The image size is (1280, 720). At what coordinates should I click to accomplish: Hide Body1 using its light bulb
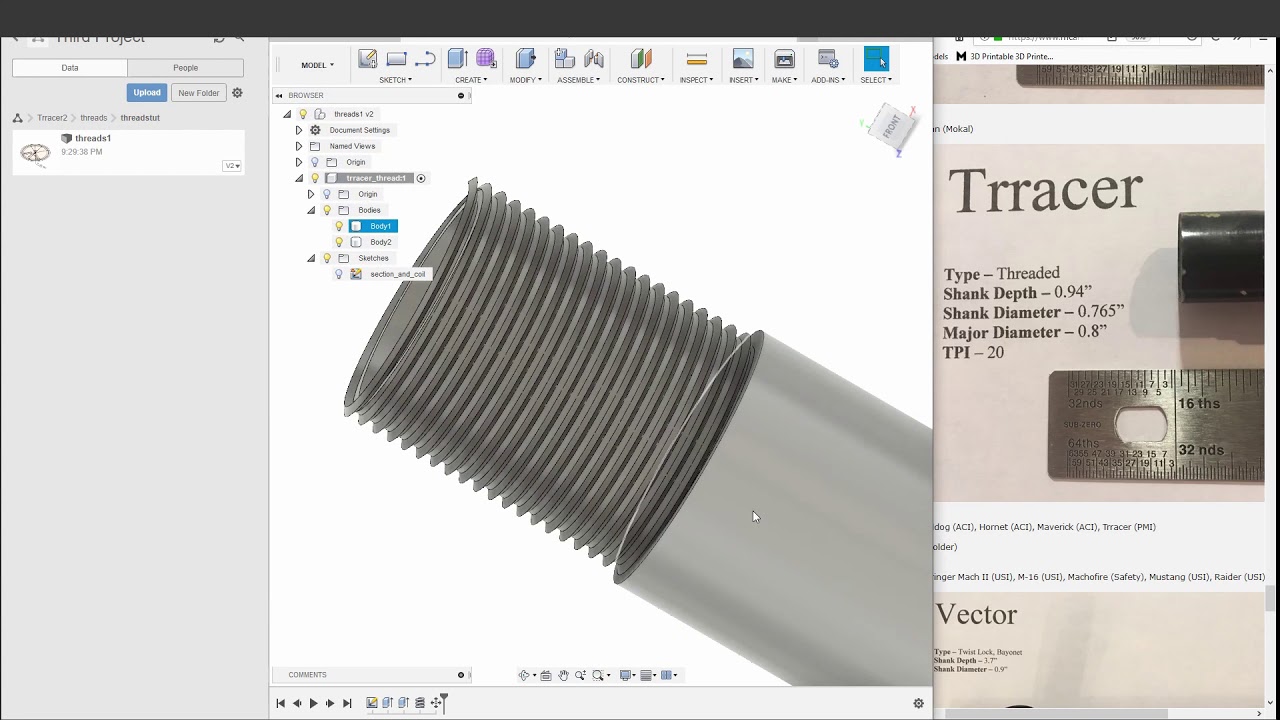click(x=339, y=226)
